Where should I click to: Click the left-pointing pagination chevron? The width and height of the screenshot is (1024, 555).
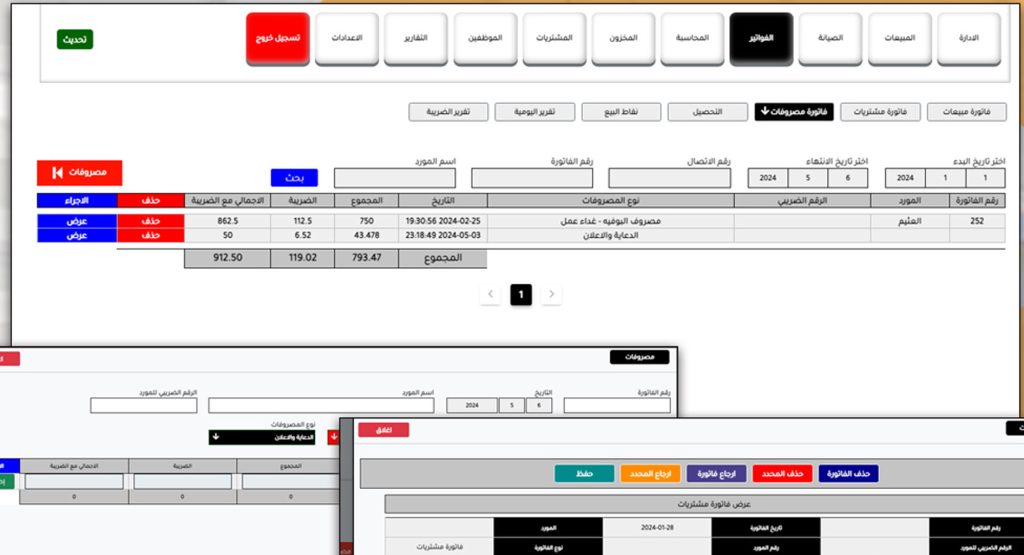tap(490, 294)
